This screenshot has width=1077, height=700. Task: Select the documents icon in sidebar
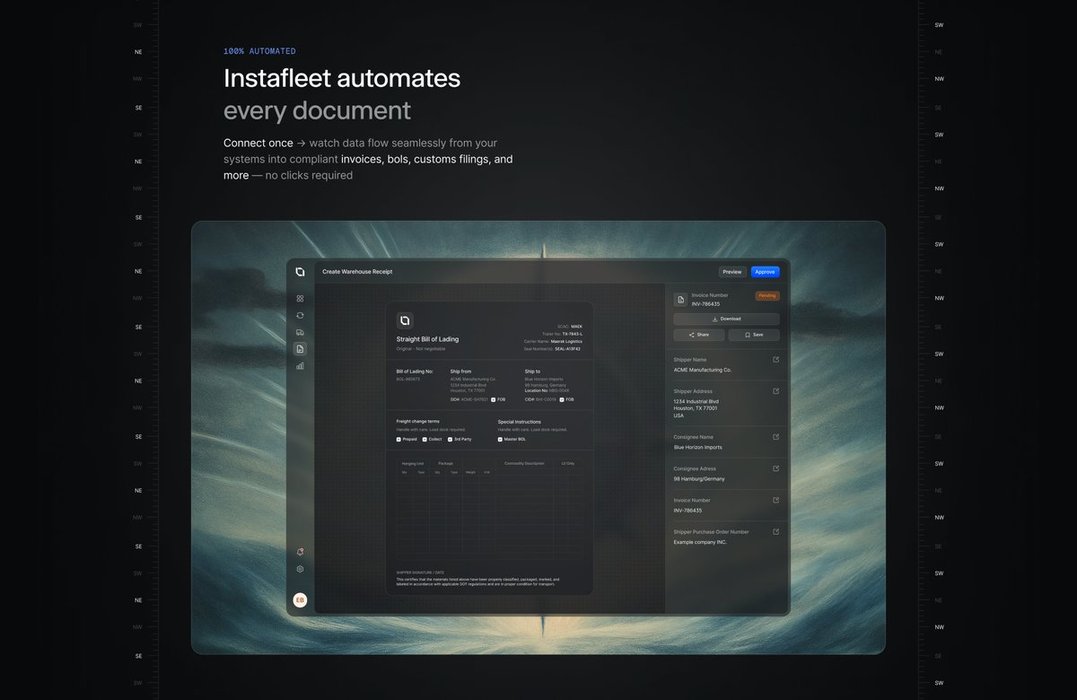click(x=300, y=349)
